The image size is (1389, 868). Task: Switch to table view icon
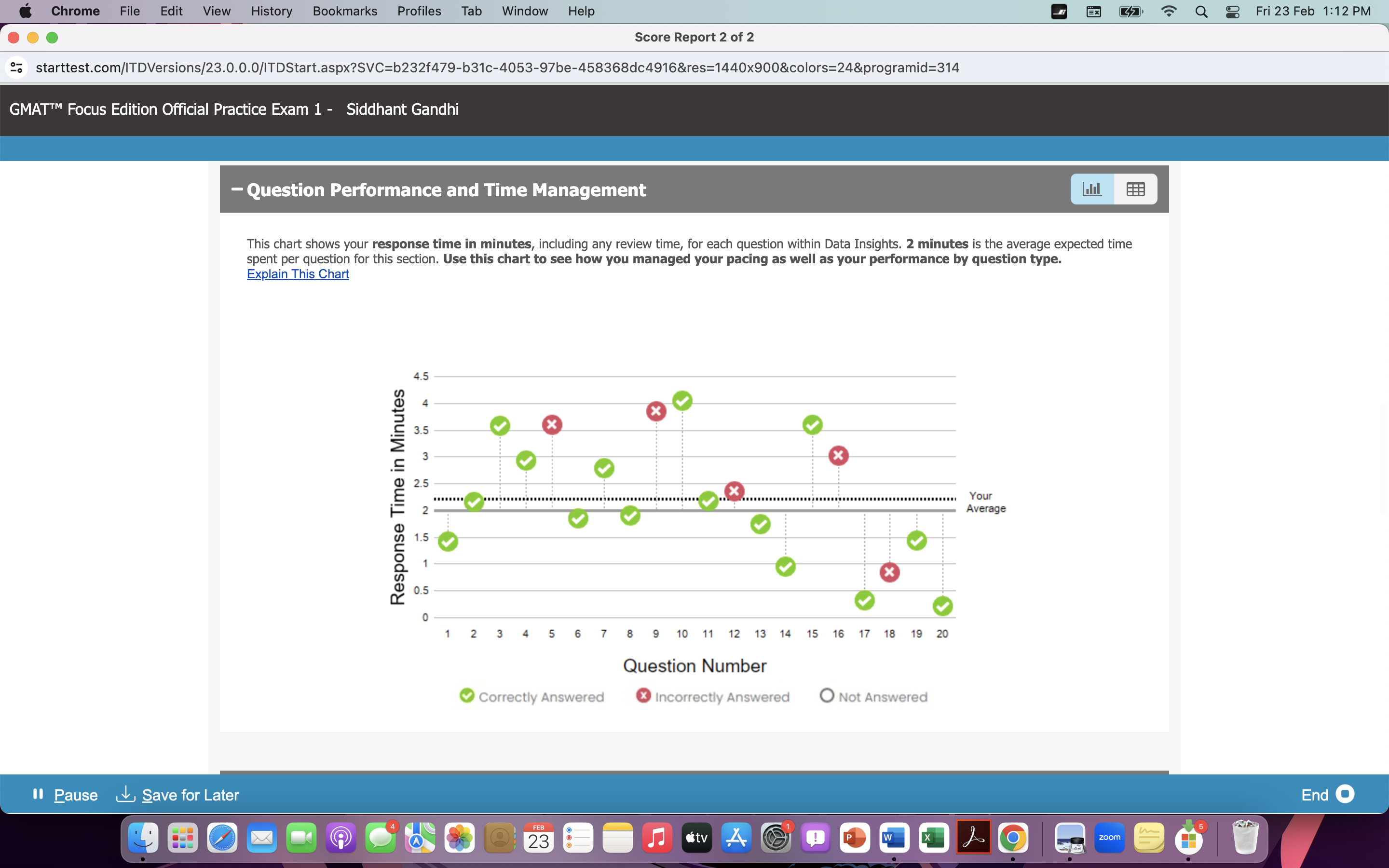point(1135,189)
